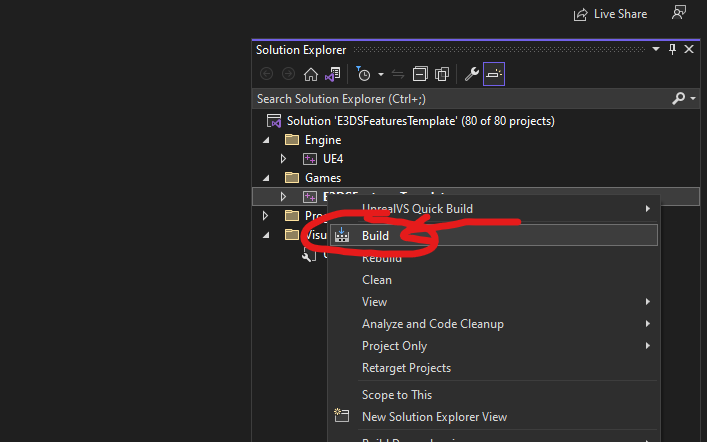The image size is (707, 442).
Task: Focus the Search Solution Explorer field
Action: (x=462, y=99)
